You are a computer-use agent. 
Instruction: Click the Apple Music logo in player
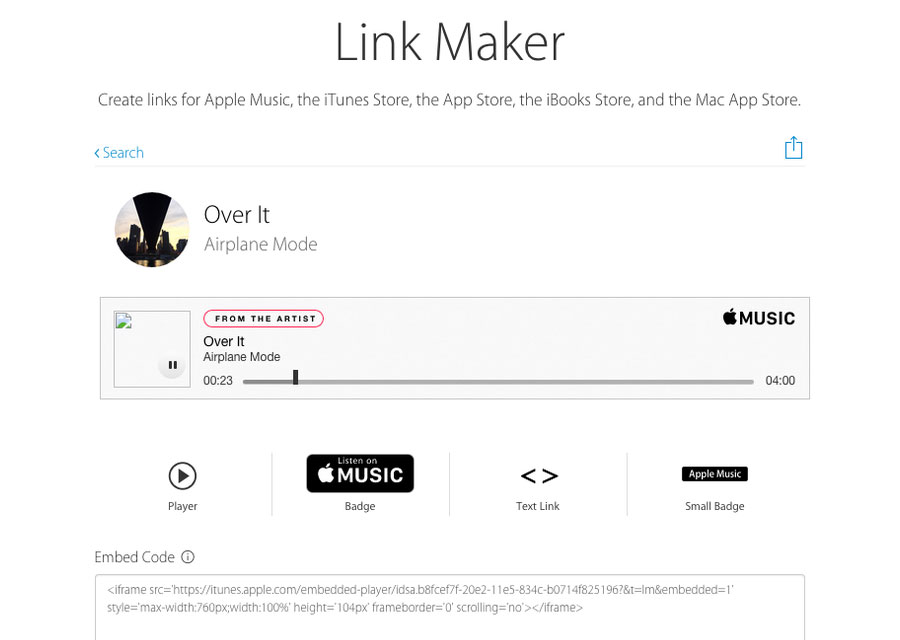coord(759,317)
